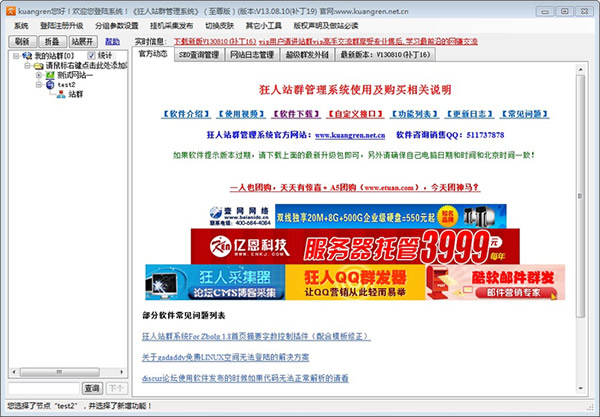Click the content pane vertical scrollbar thumb

[x=580, y=196]
